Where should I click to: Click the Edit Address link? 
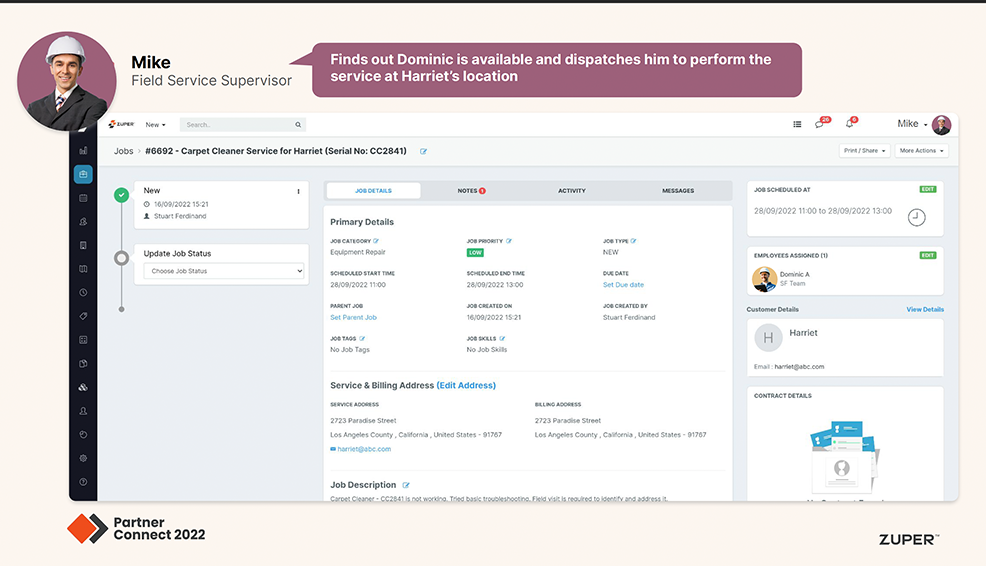click(x=466, y=385)
